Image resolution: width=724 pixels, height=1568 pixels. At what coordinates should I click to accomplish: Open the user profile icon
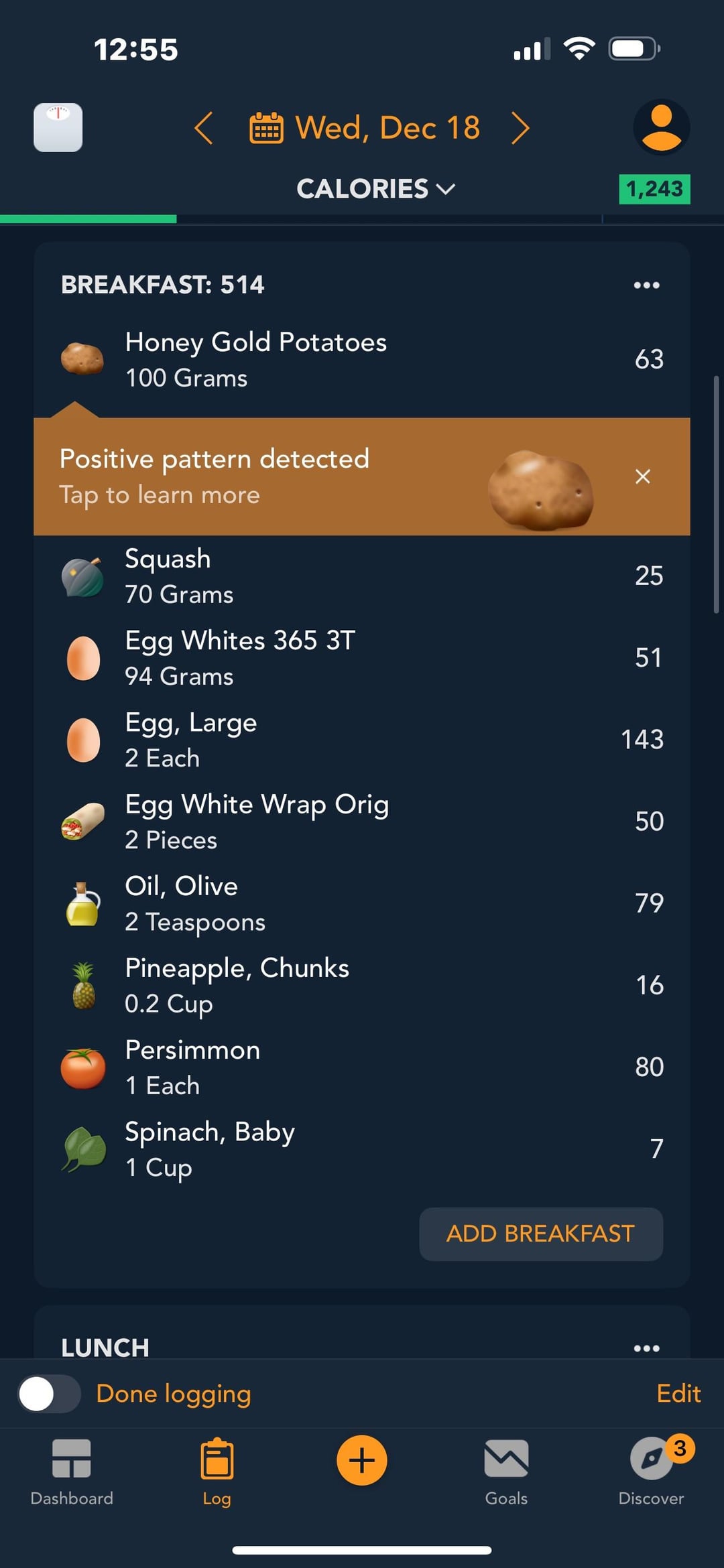point(661,127)
